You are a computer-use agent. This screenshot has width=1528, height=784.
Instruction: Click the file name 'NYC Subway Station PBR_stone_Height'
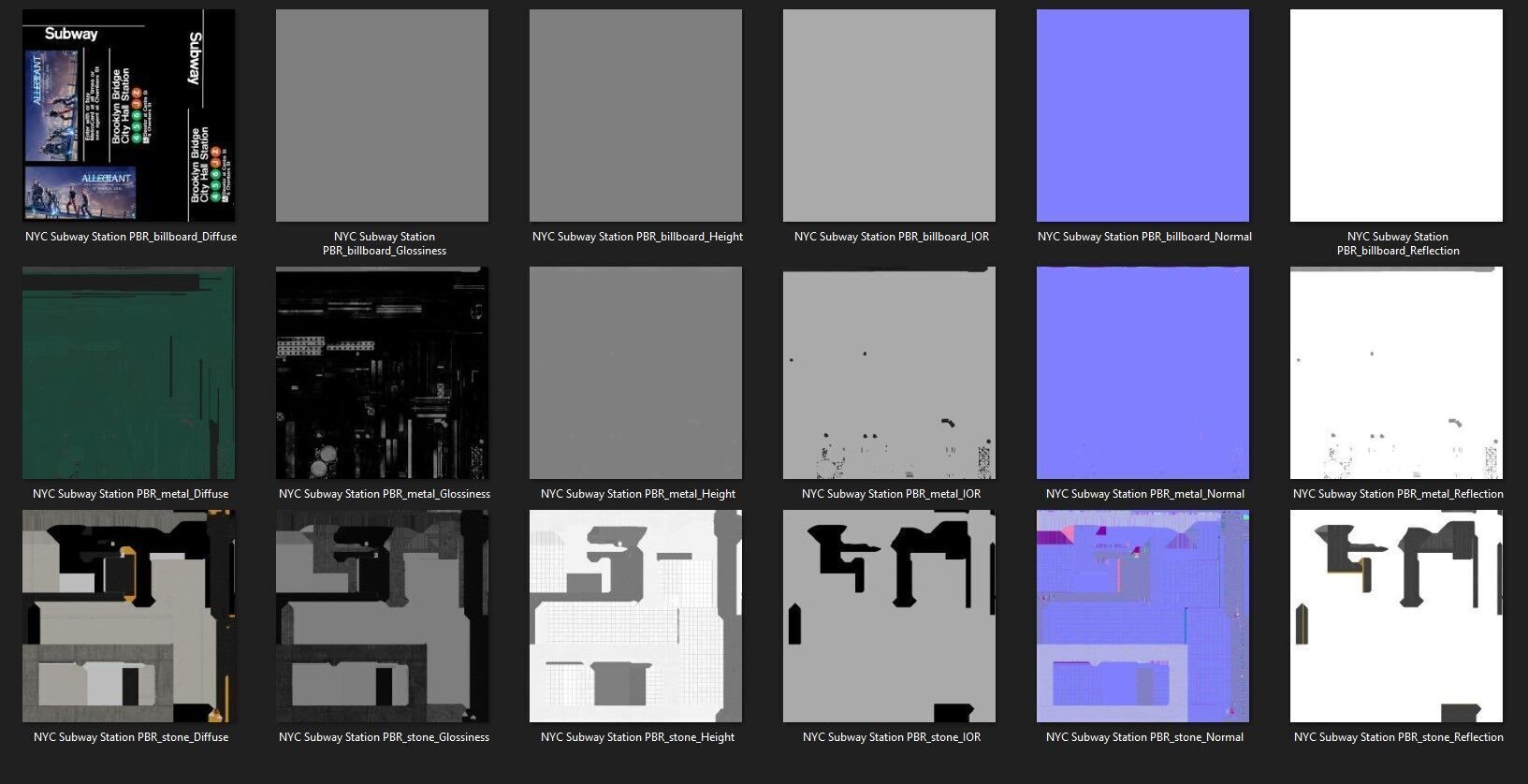pyautogui.click(x=637, y=737)
